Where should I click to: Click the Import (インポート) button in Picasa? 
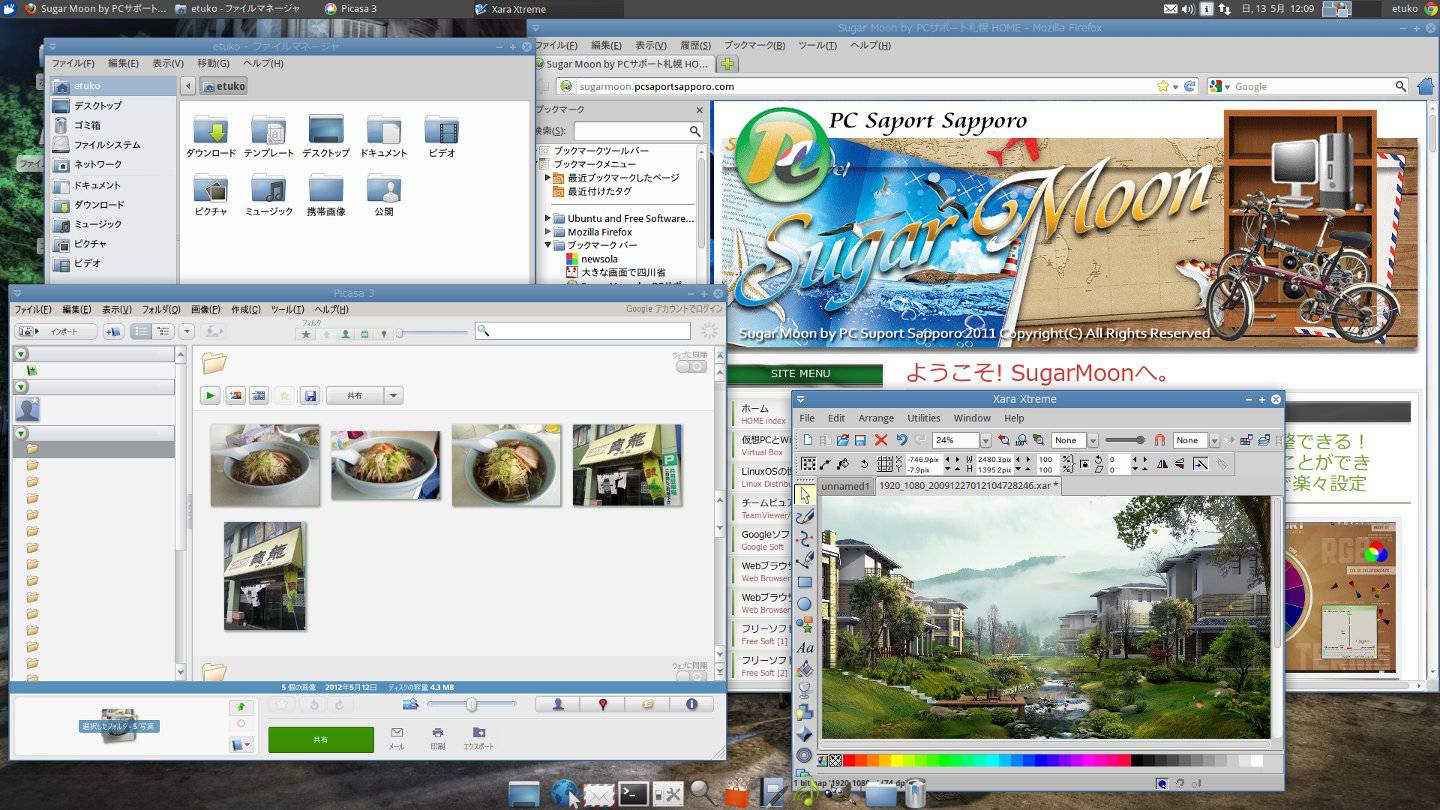click(x=57, y=331)
